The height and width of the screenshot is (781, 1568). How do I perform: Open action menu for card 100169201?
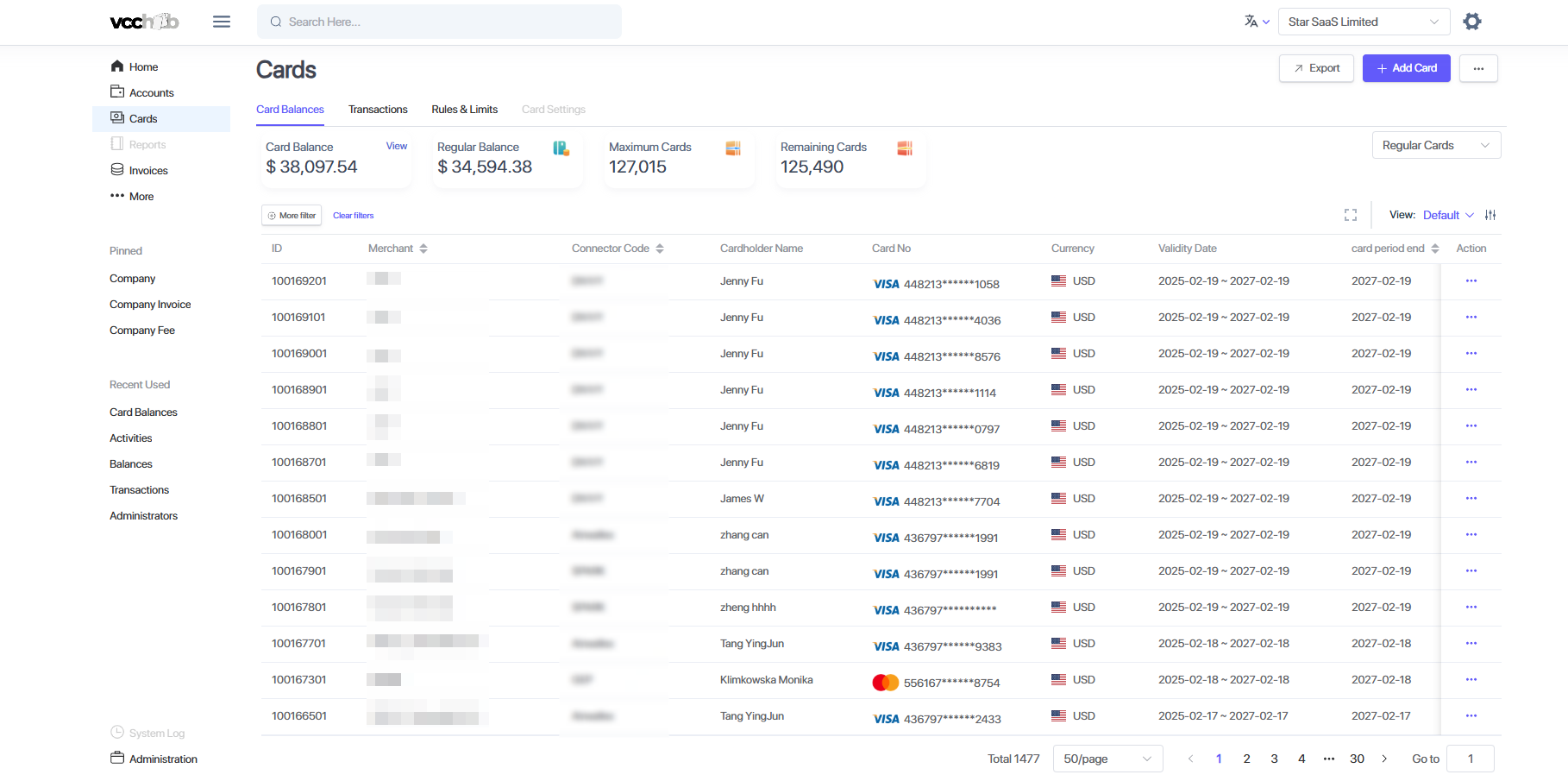click(1471, 281)
